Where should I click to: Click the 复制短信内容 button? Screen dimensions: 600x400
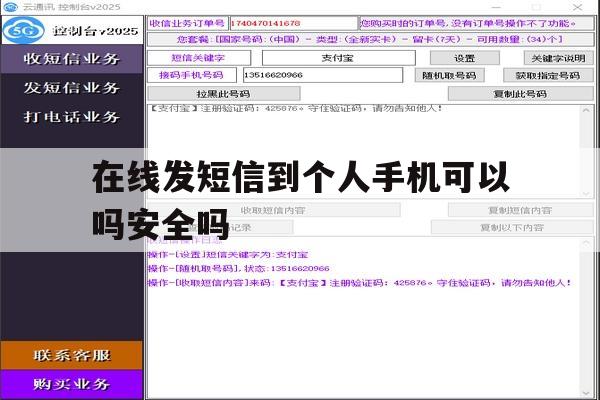coord(520,210)
